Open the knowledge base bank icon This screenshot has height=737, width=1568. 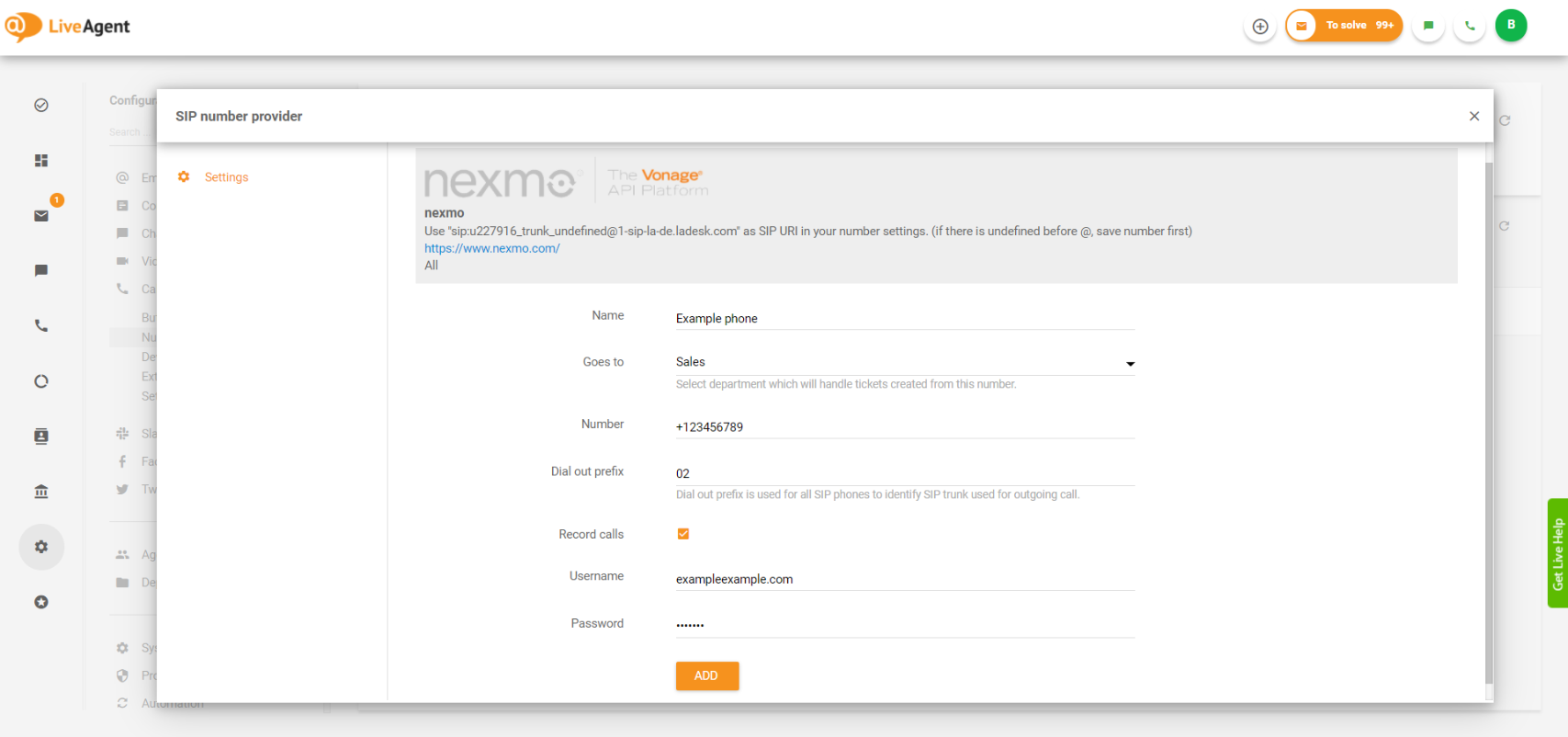[x=41, y=492]
